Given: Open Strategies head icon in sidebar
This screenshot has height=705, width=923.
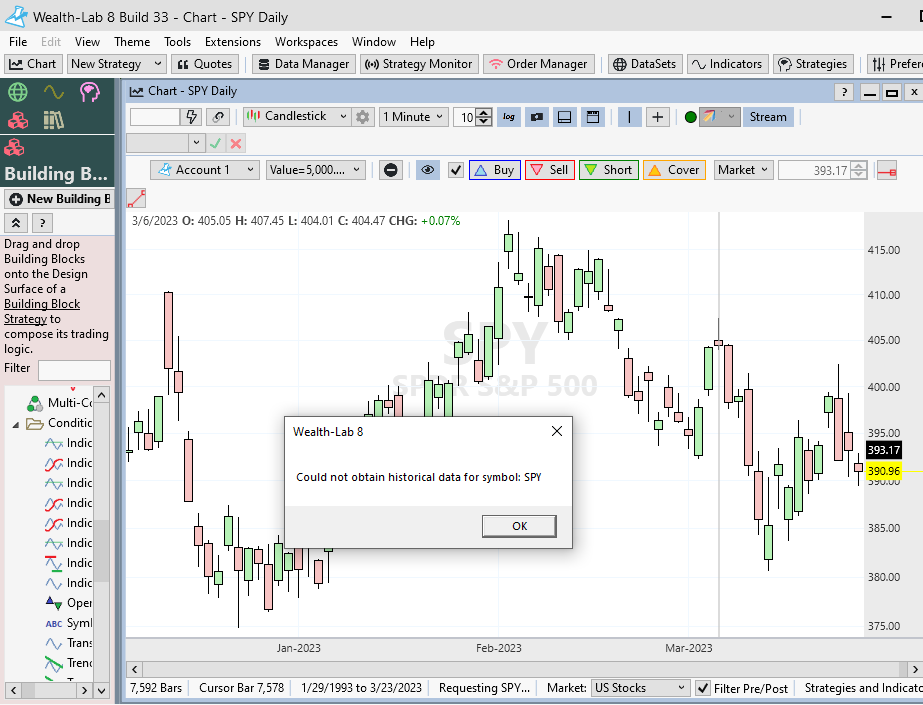Looking at the screenshot, I should 89,92.
